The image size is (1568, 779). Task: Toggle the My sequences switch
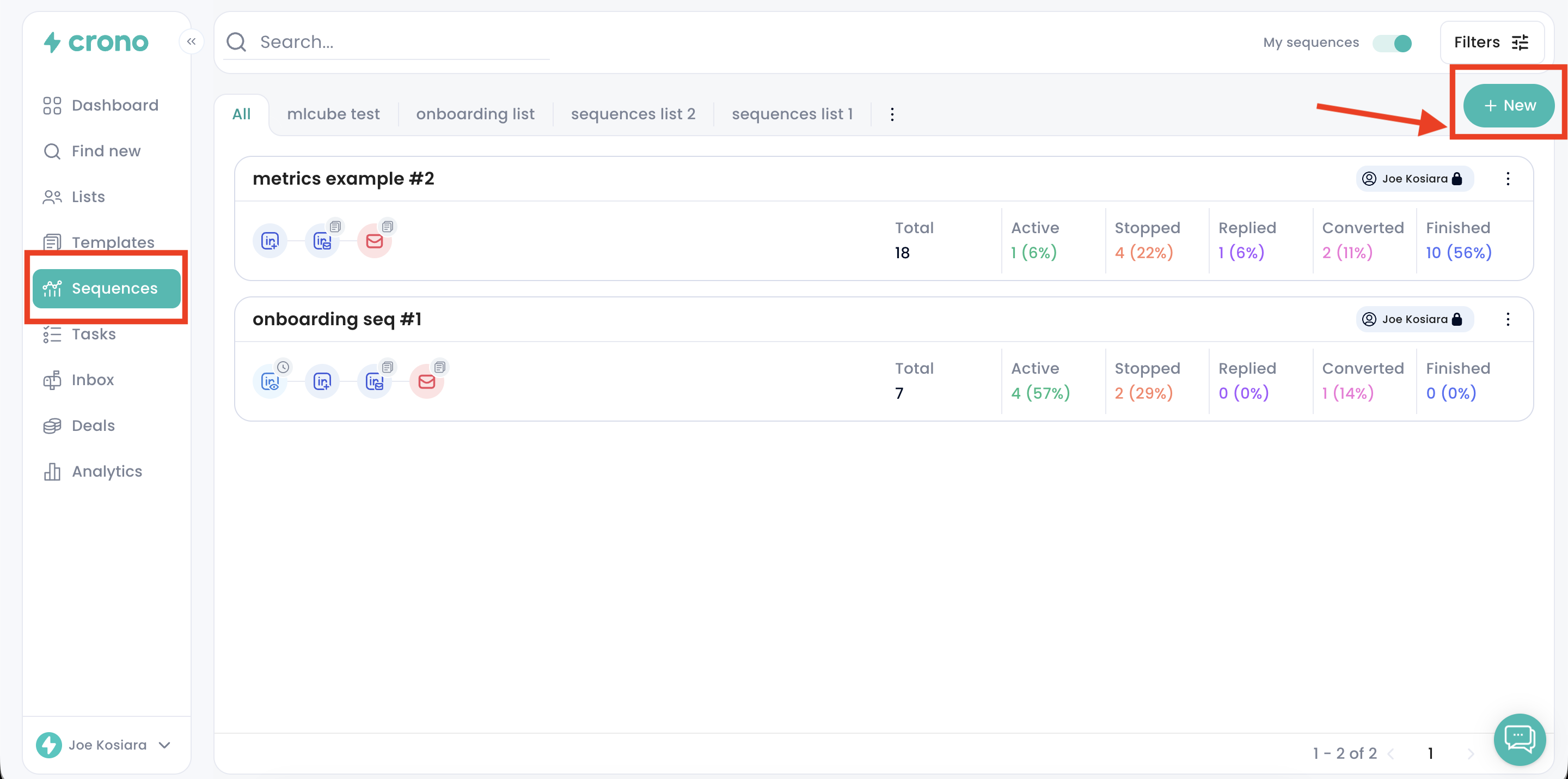click(1393, 42)
